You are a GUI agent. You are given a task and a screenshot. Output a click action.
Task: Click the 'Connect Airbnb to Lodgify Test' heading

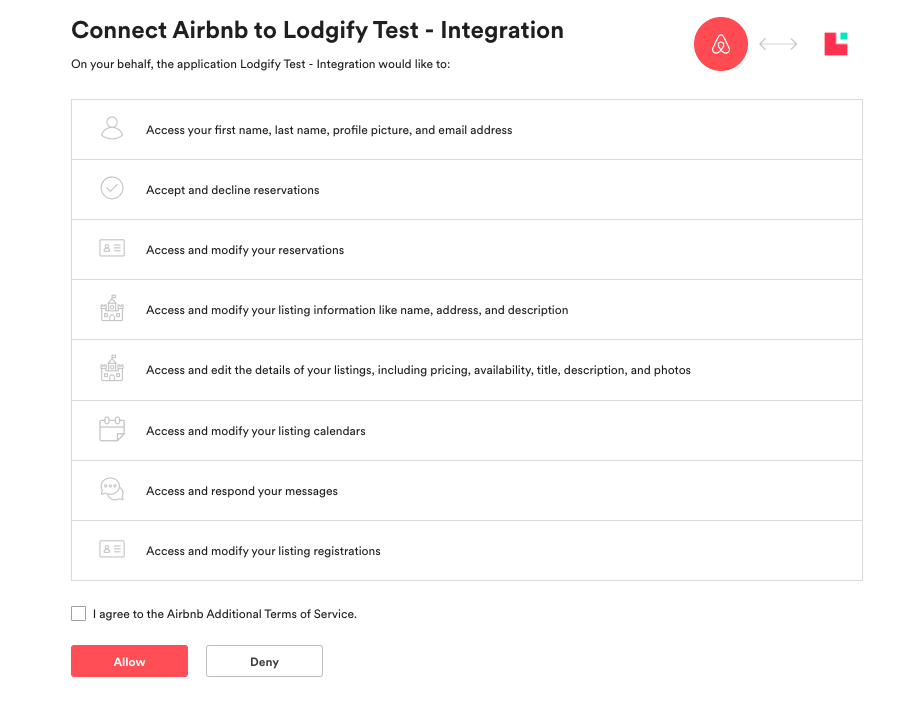coord(317,30)
